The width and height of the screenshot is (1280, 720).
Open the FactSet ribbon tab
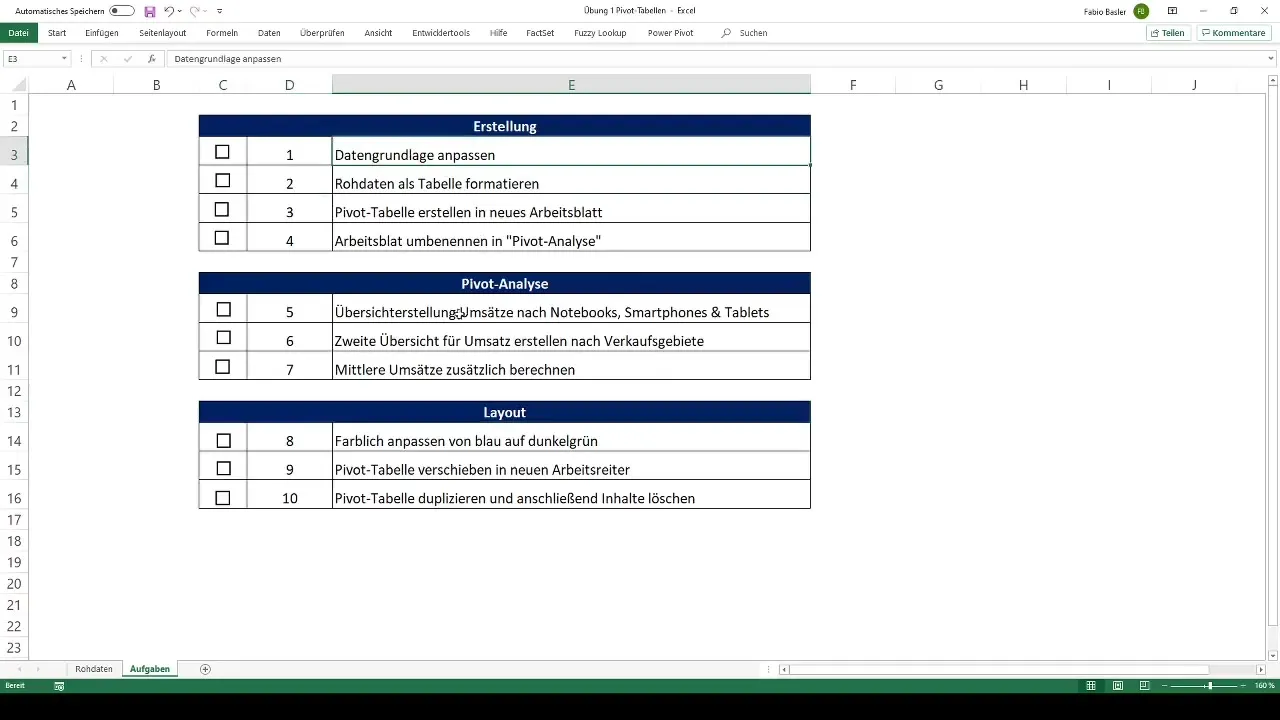tap(540, 33)
